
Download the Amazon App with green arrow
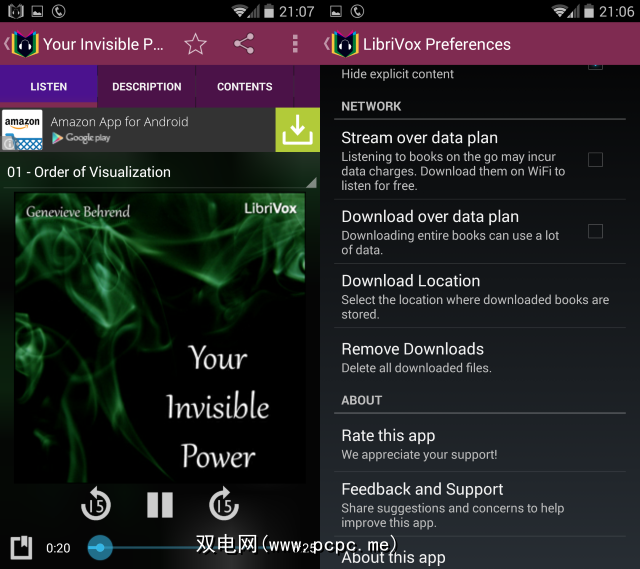(x=298, y=130)
